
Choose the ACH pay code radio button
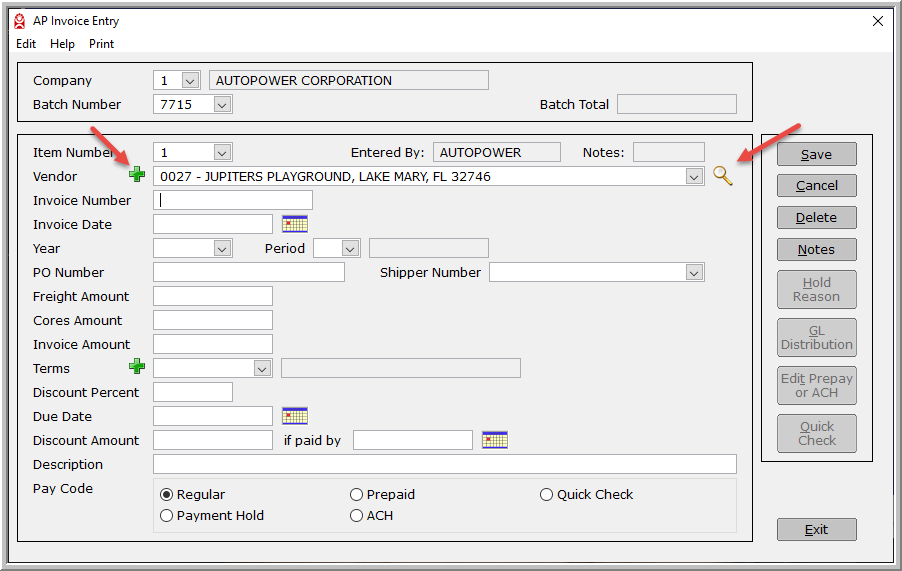pos(357,516)
